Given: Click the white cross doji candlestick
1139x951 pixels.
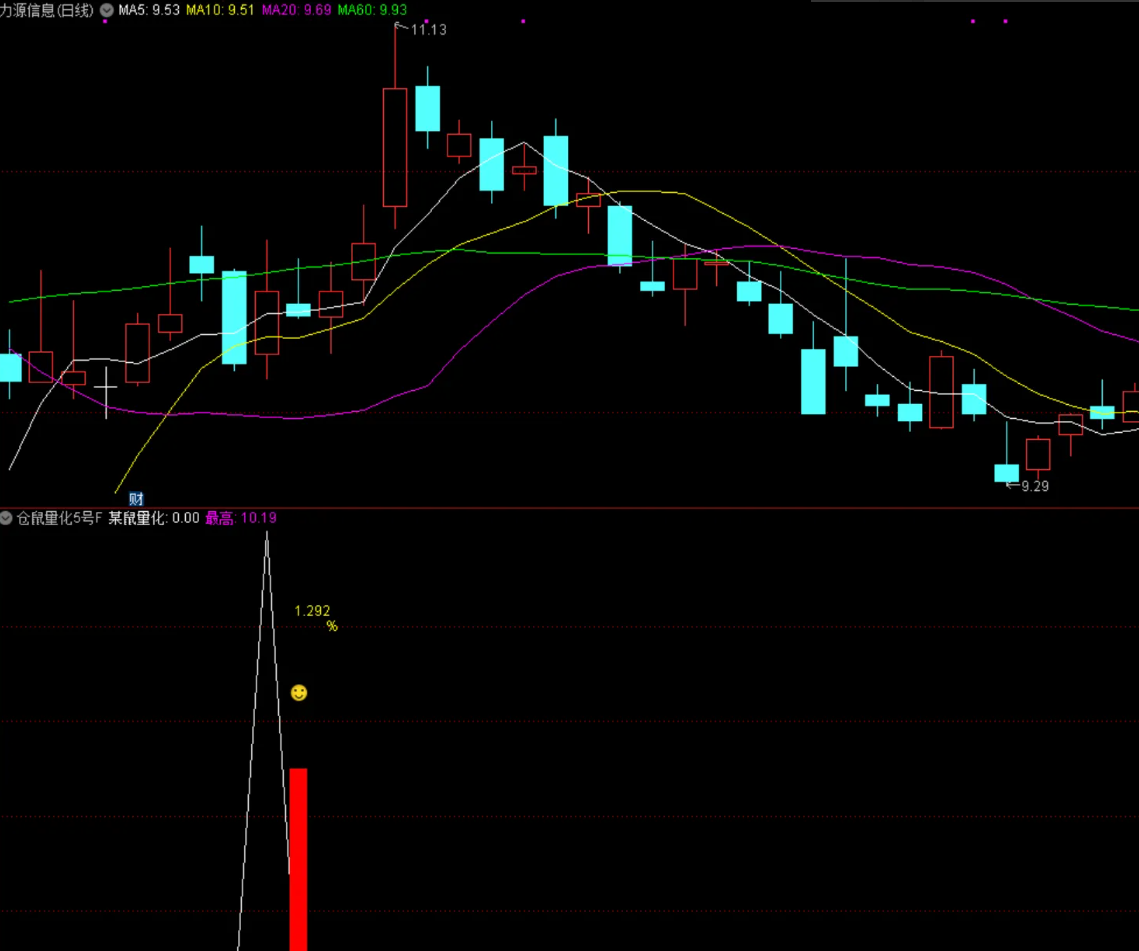Looking at the screenshot, I should 106,386.
